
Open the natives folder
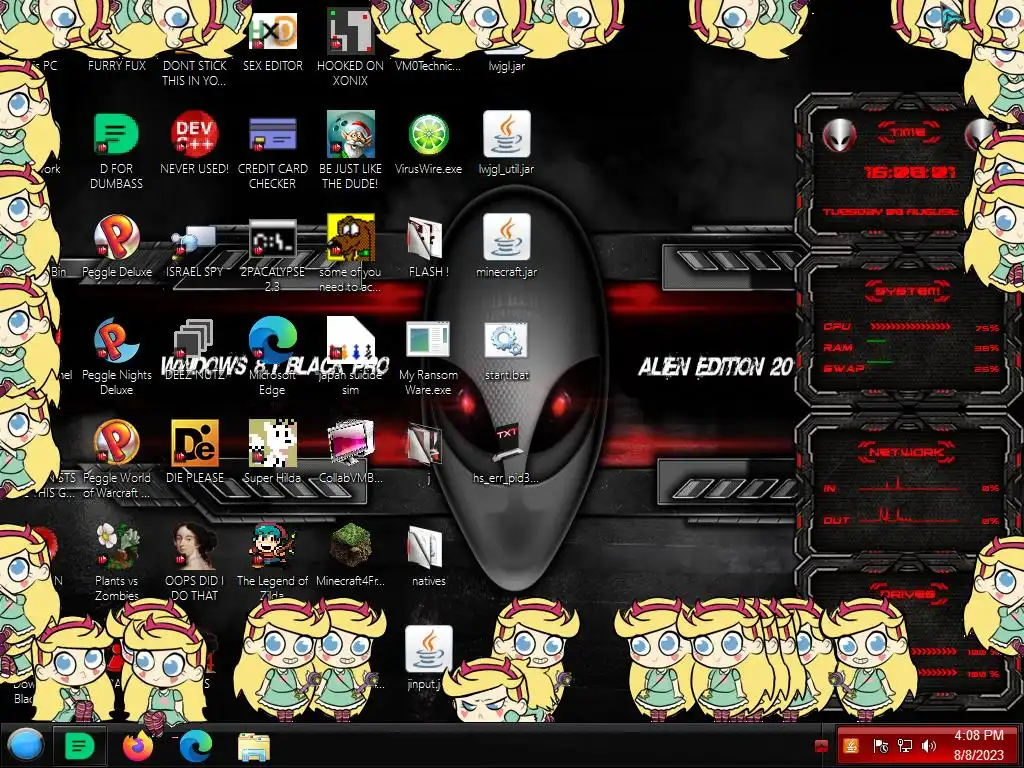pos(425,547)
